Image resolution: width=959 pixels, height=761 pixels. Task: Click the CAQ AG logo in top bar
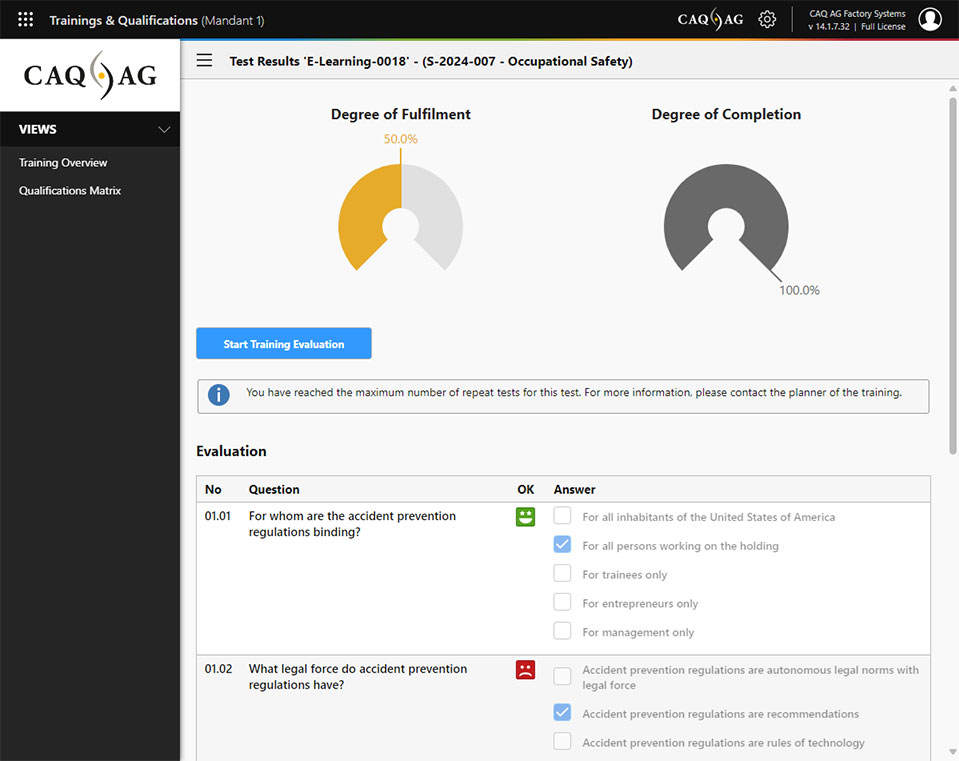click(x=711, y=20)
